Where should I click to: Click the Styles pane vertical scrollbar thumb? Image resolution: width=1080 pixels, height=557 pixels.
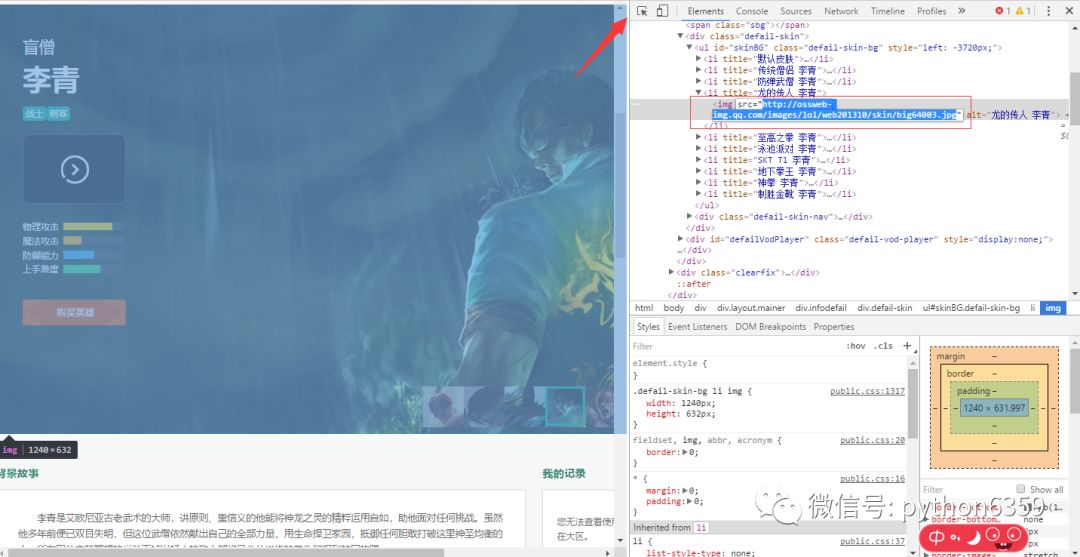point(913,404)
